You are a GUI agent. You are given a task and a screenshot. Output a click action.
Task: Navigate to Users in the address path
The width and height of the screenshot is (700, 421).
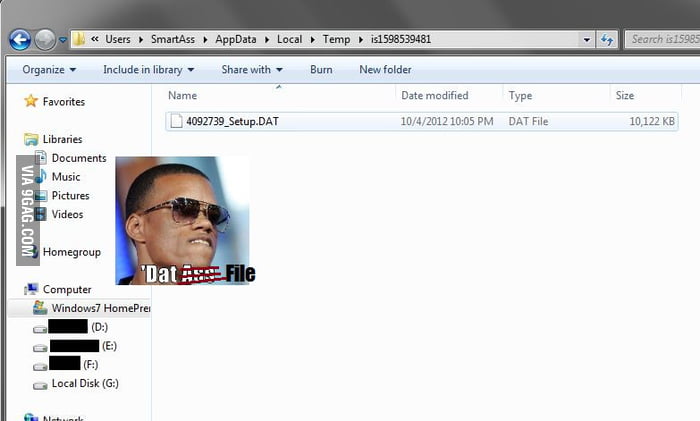(x=118, y=39)
